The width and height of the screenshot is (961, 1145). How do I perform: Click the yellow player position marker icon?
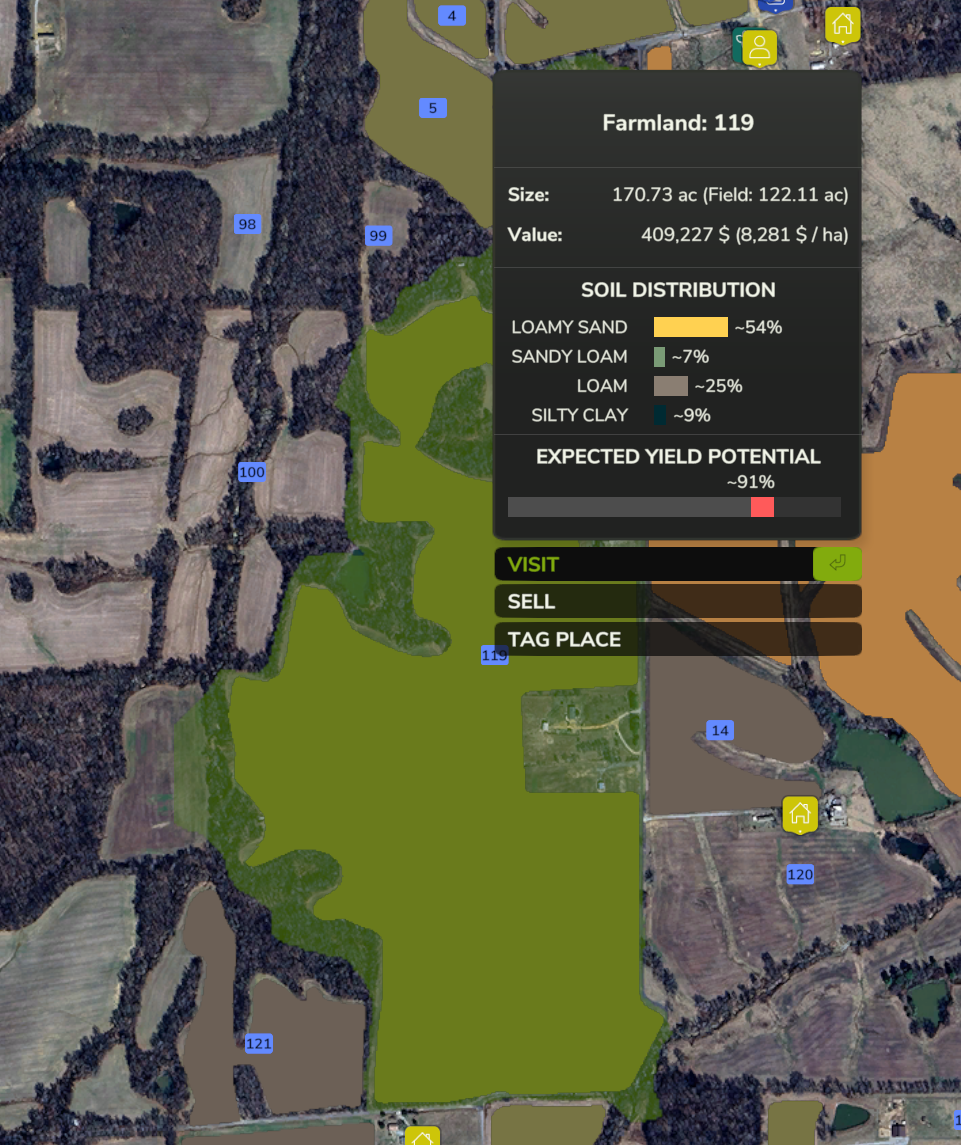[760, 46]
